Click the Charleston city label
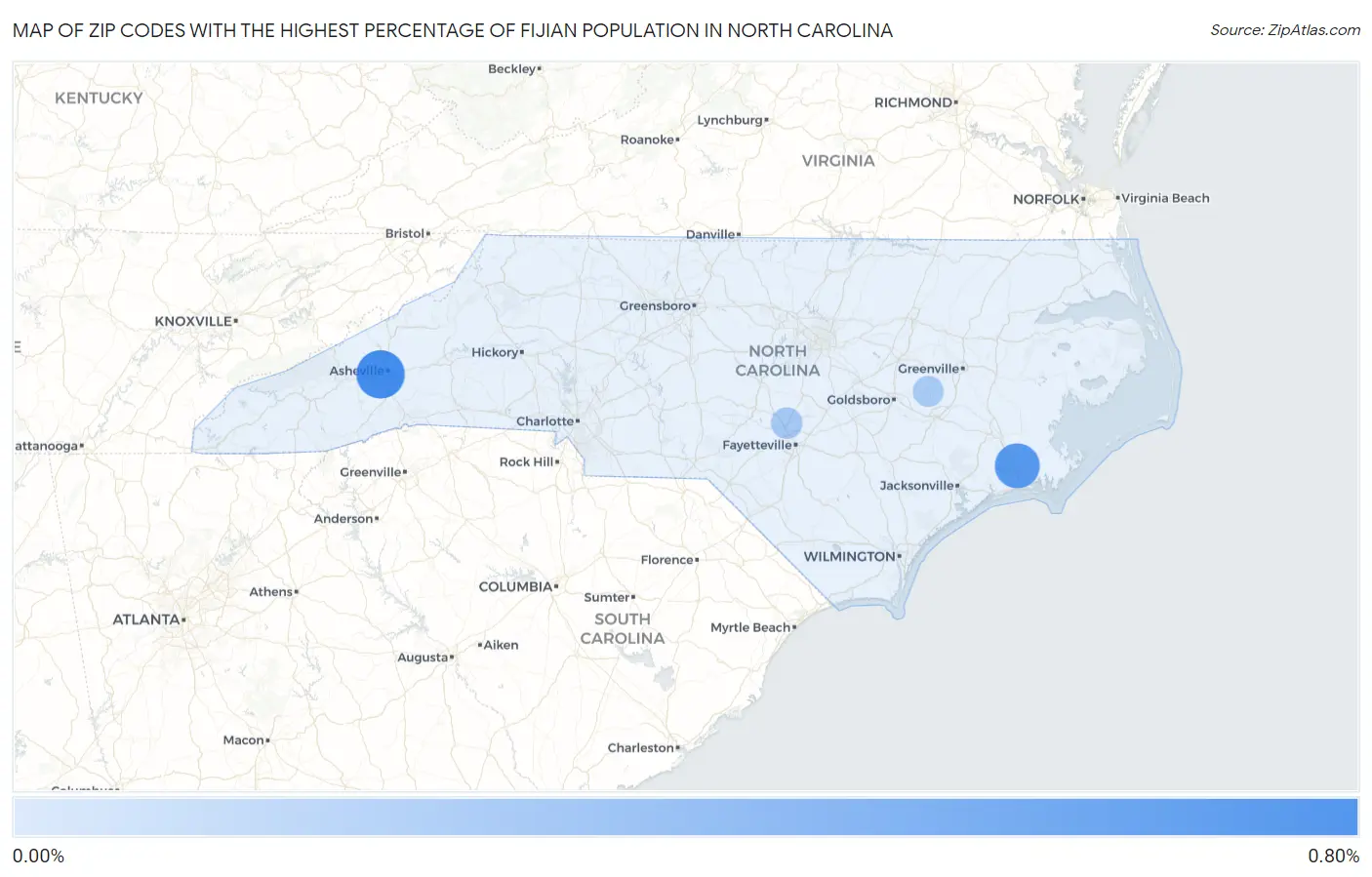Screen dimensions: 1372x877 (641, 748)
